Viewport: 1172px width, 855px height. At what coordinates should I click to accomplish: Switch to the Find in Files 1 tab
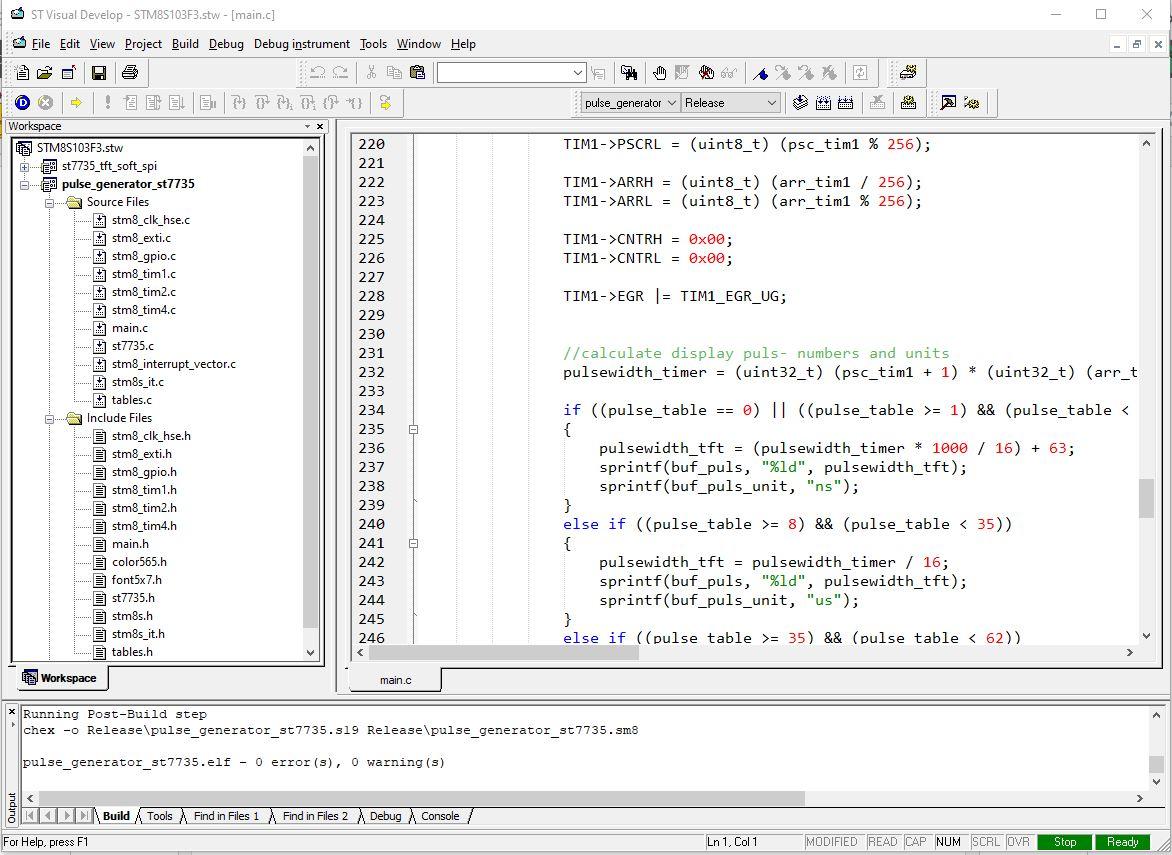click(x=226, y=816)
